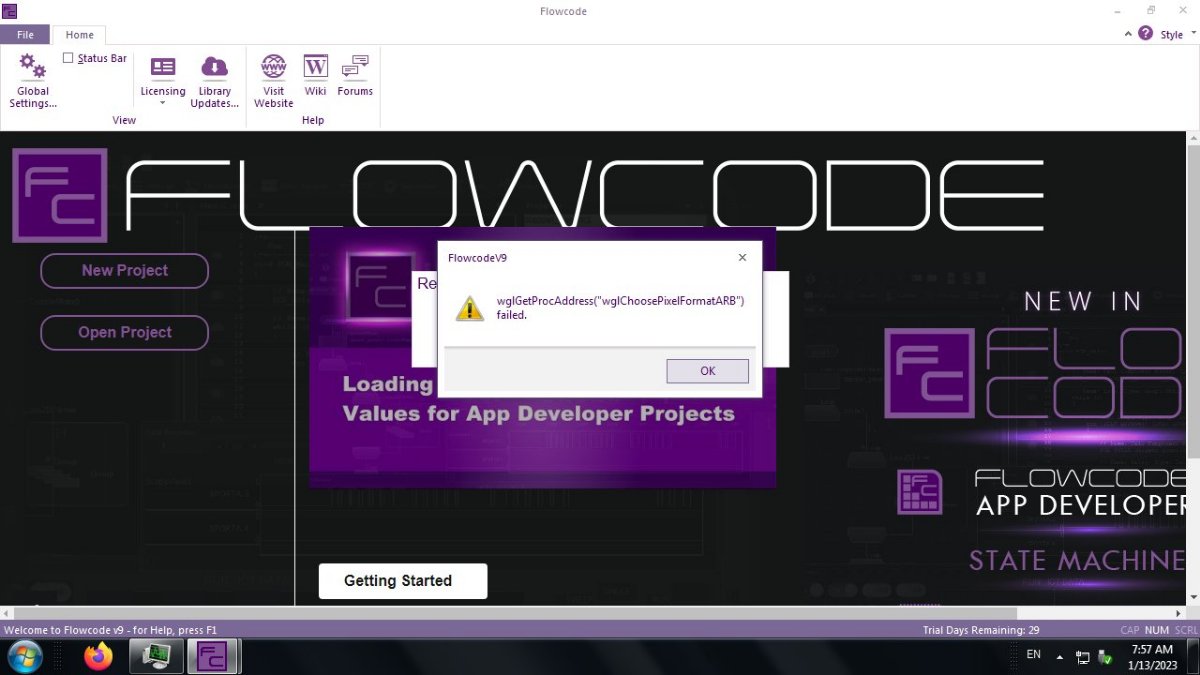Expand the Licensing dropdown arrow
This screenshot has height=675, width=1200.
[x=162, y=102]
